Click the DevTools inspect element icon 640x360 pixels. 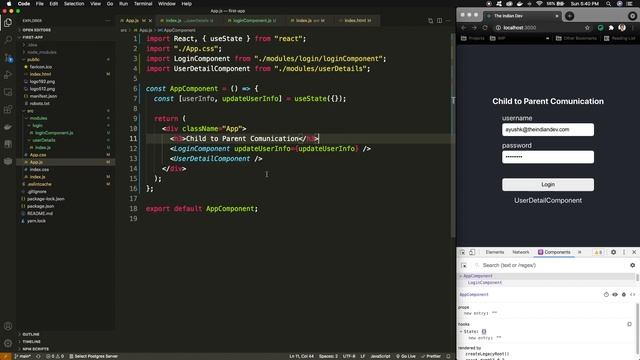[x=462, y=252]
